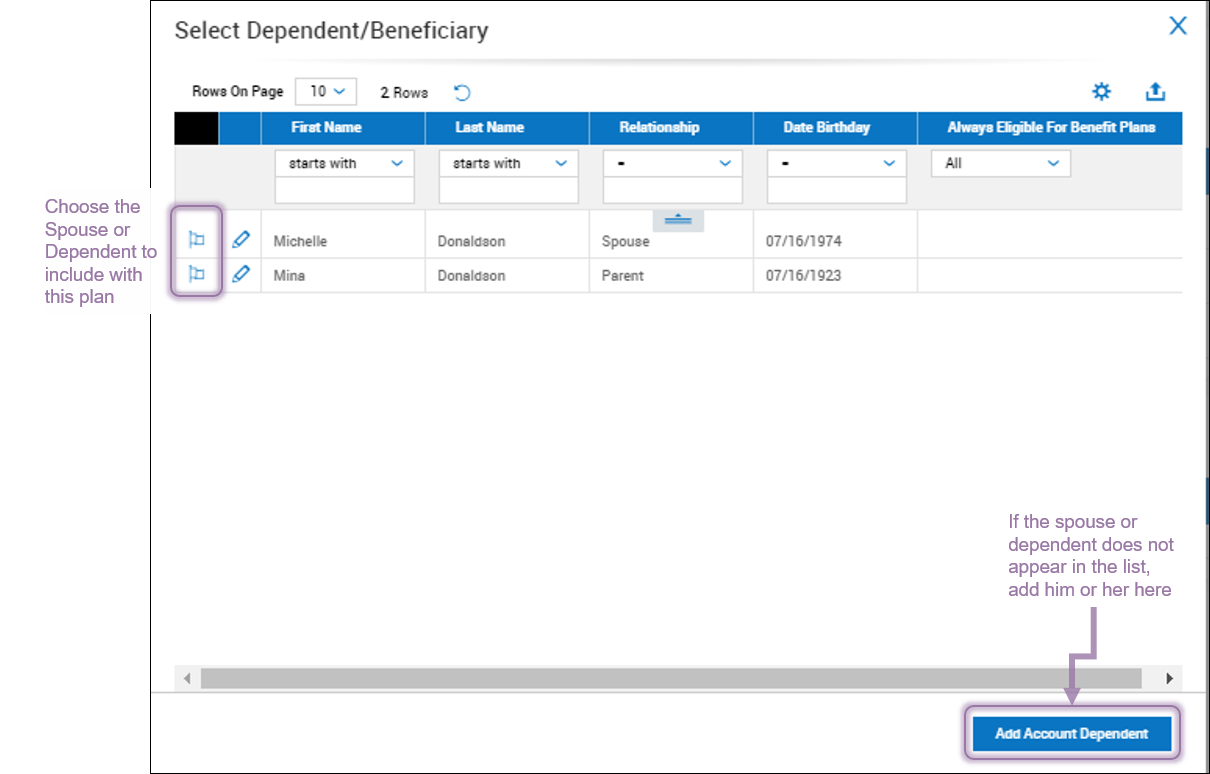Edit Michelle's record with the pencil icon
The image size is (1210, 774).
(240, 240)
